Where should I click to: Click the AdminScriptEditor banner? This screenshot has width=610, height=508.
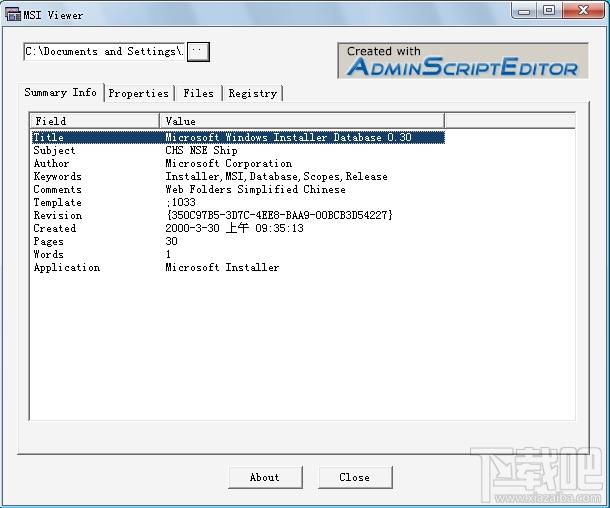(463, 61)
